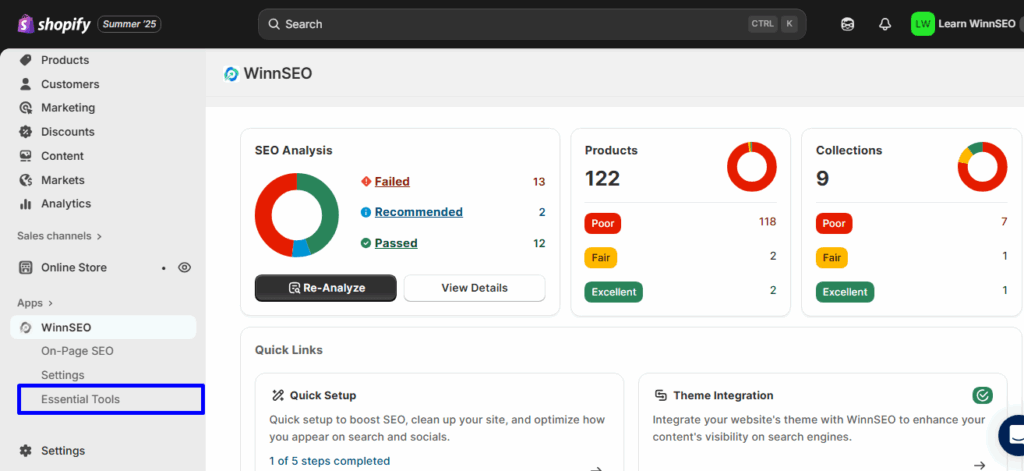This screenshot has height=471, width=1024.
Task: Click the Quick Setup wand icon
Action: pos(278,396)
